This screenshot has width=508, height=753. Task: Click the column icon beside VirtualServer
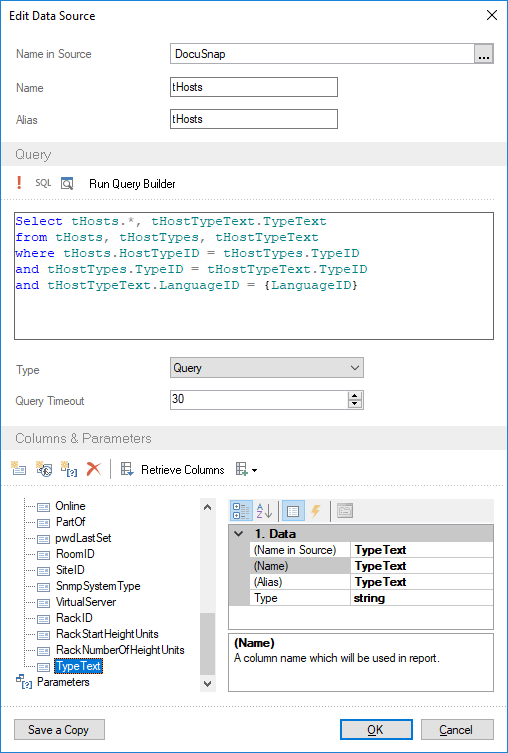(x=44, y=603)
